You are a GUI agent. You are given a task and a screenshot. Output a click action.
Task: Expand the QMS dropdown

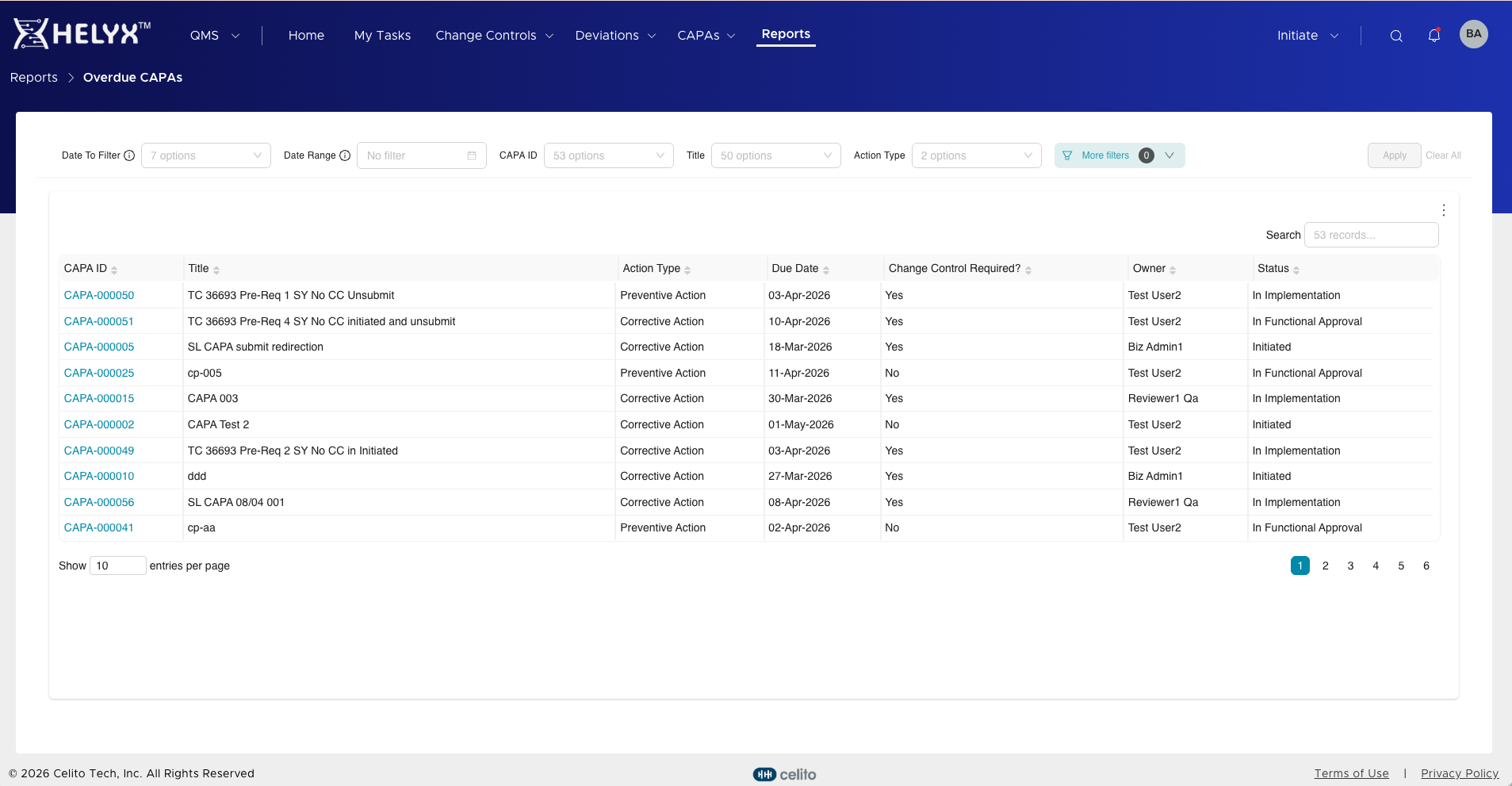[215, 36]
